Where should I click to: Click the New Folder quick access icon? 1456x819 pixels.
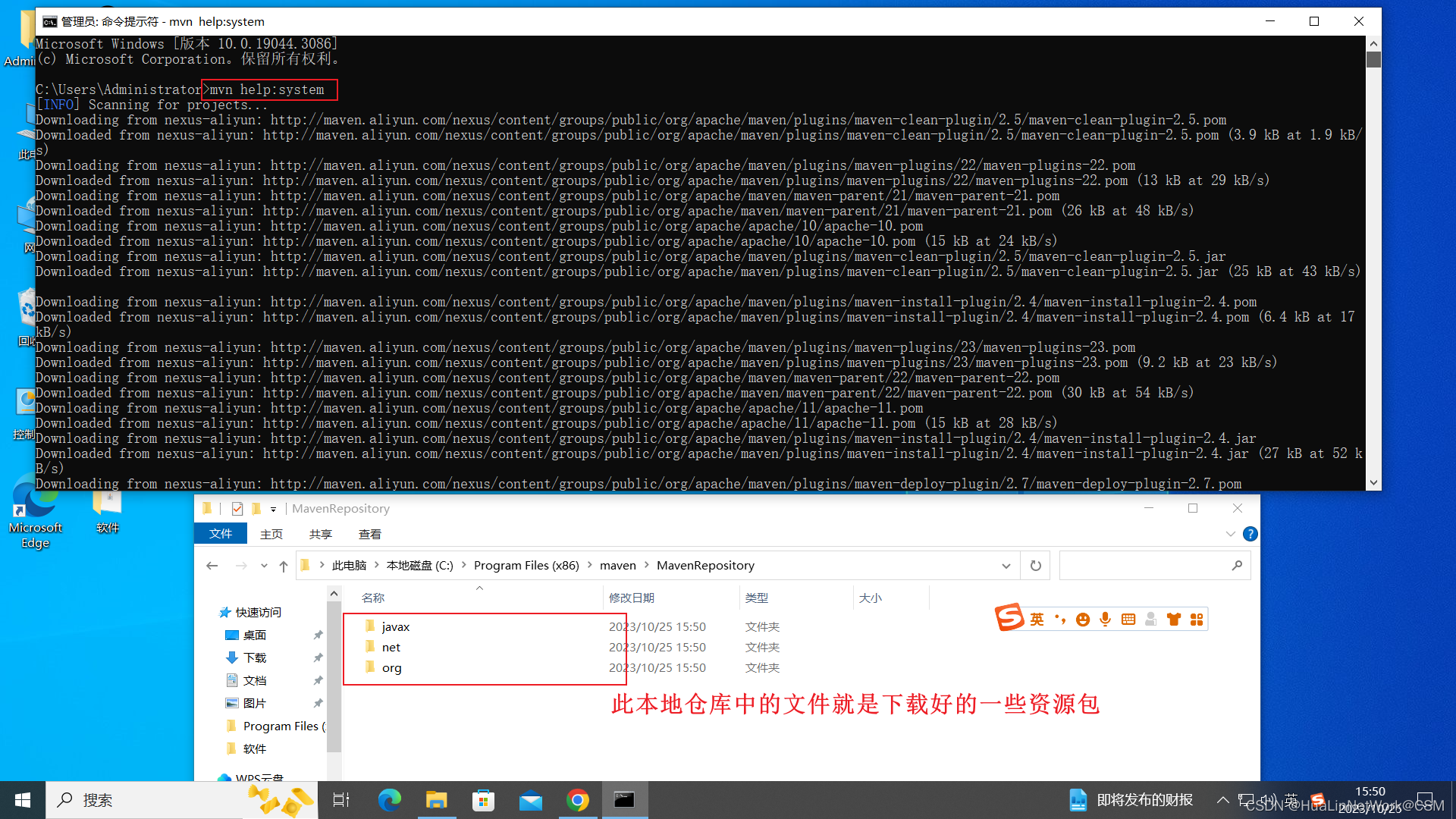pyautogui.click(x=256, y=509)
